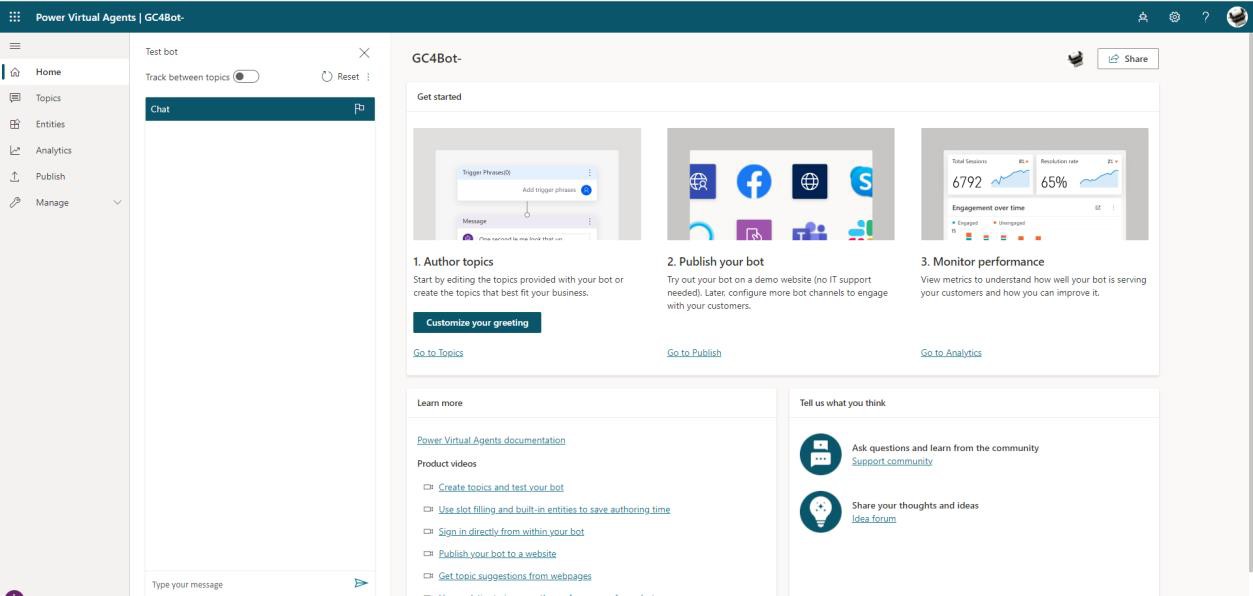1253x596 pixels.
Task: Open Settings gear icon in top bar
Action: (1175, 16)
